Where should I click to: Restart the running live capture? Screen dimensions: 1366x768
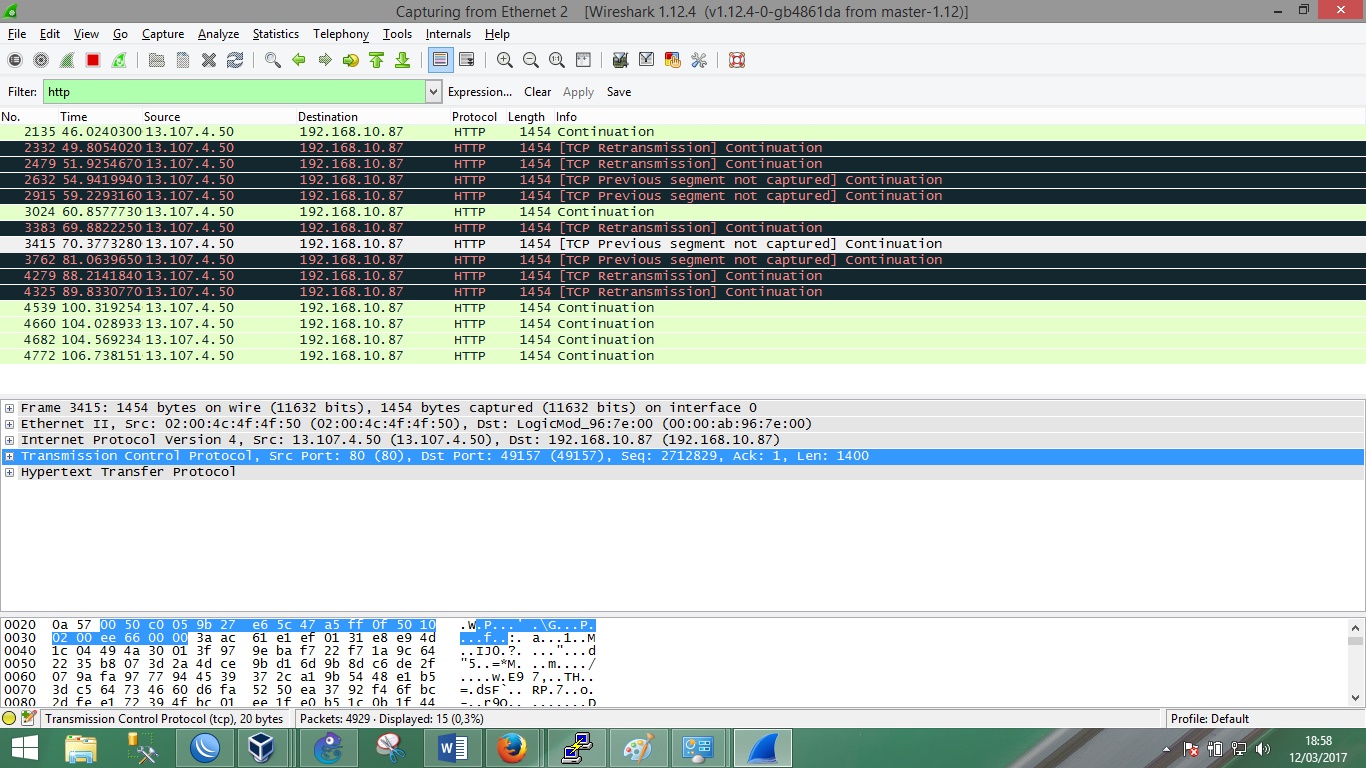tap(119, 60)
